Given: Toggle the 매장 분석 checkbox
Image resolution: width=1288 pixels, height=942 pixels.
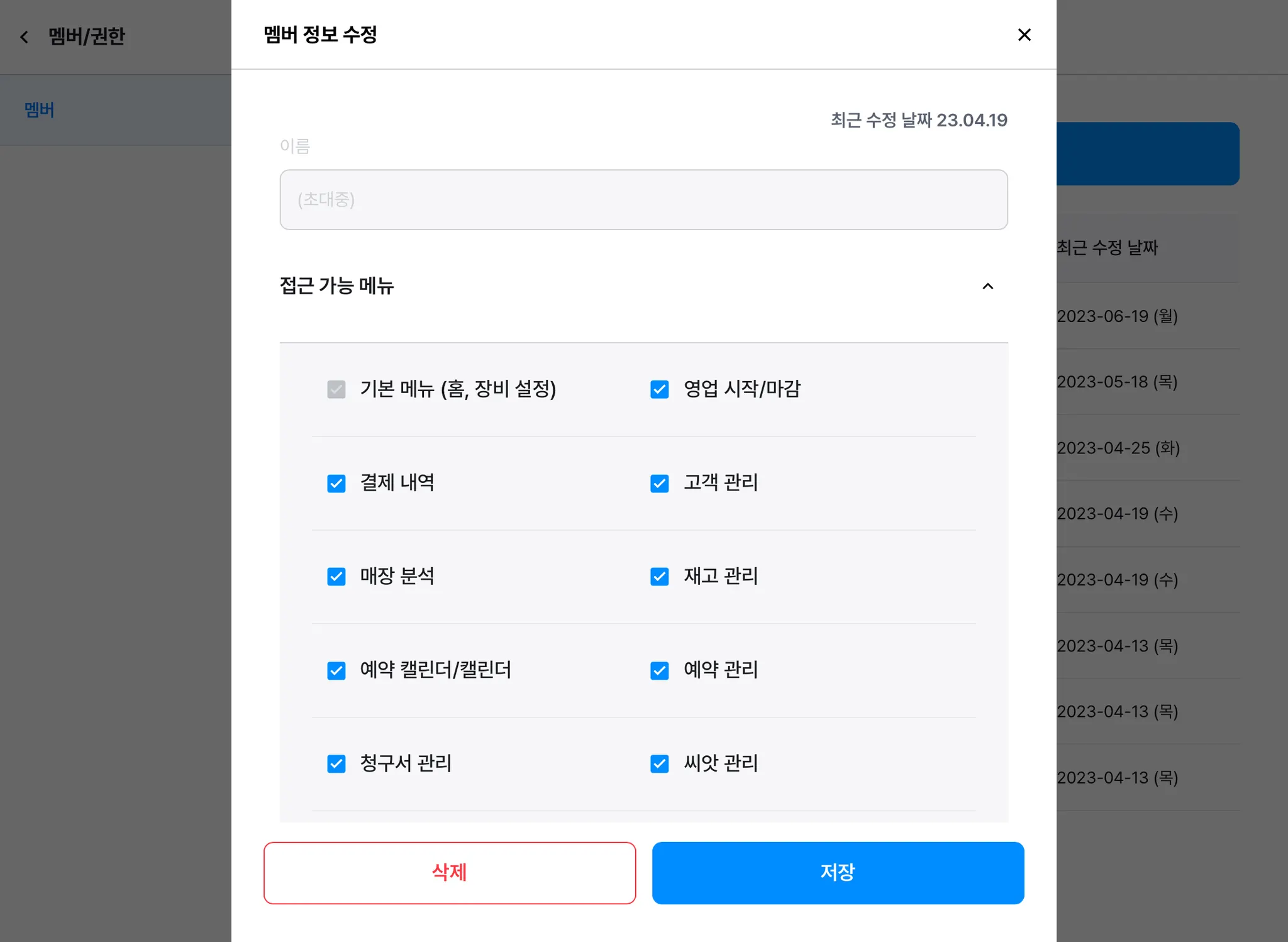Looking at the screenshot, I should [336, 577].
